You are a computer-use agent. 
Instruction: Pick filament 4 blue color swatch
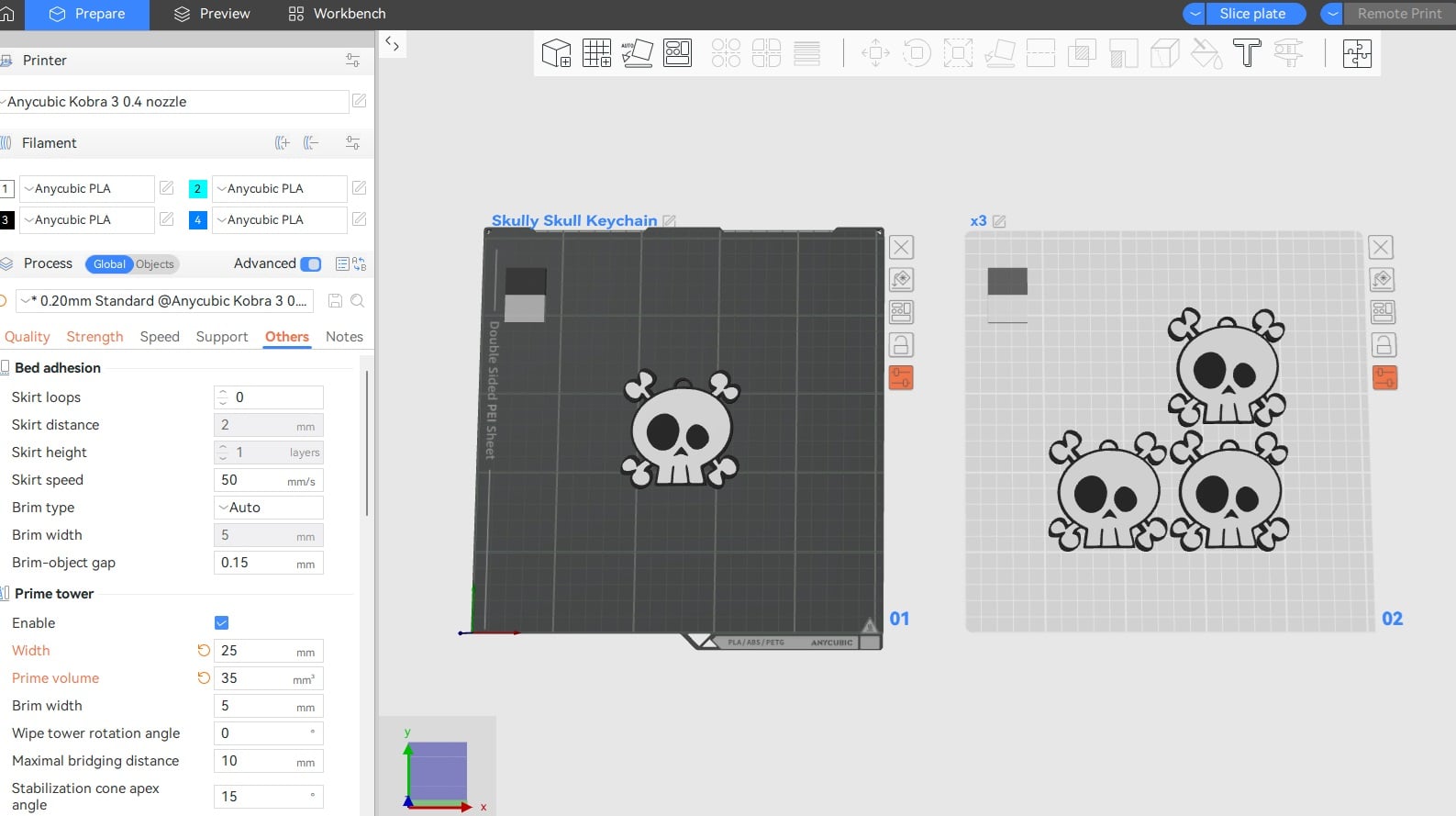tap(197, 220)
